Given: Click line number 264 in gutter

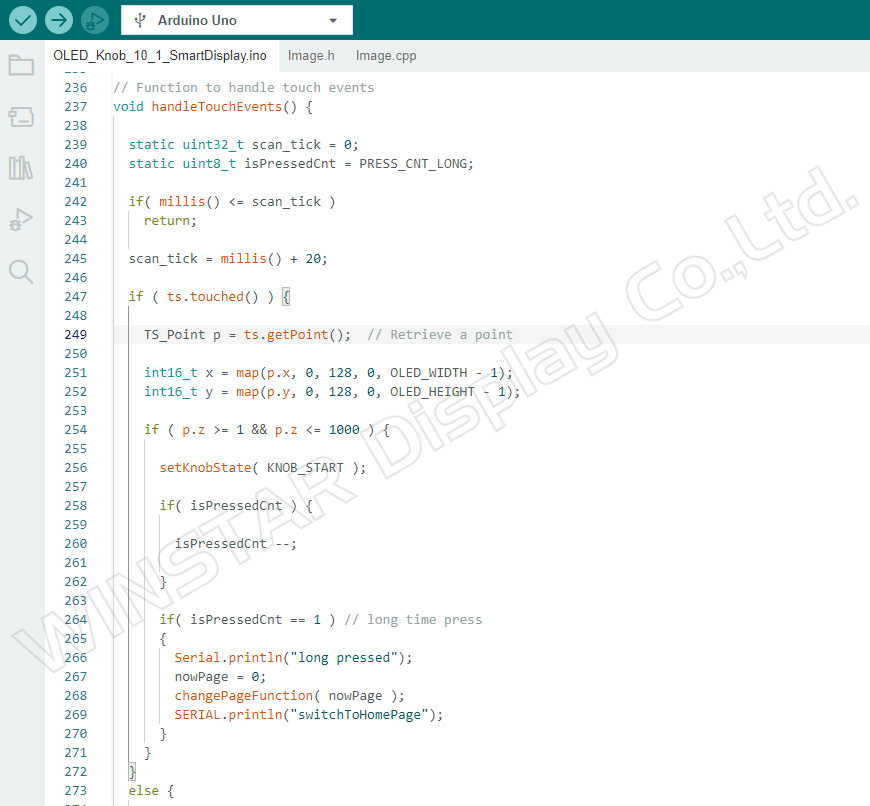Looking at the screenshot, I should pyautogui.click(x=75, y=620).
